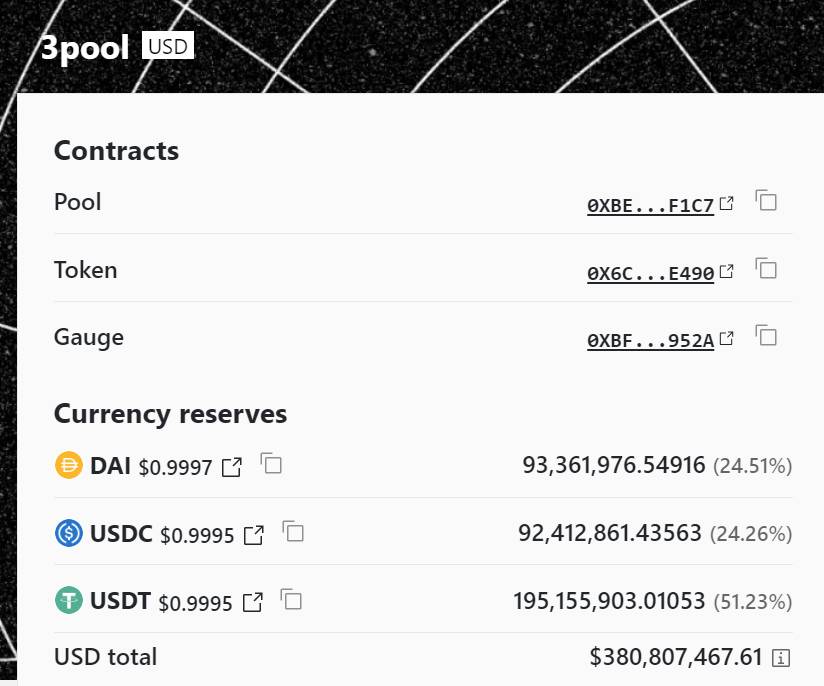The image size is (824, 686).
Task: Click the USD total info icon
Action: point(782,658)
